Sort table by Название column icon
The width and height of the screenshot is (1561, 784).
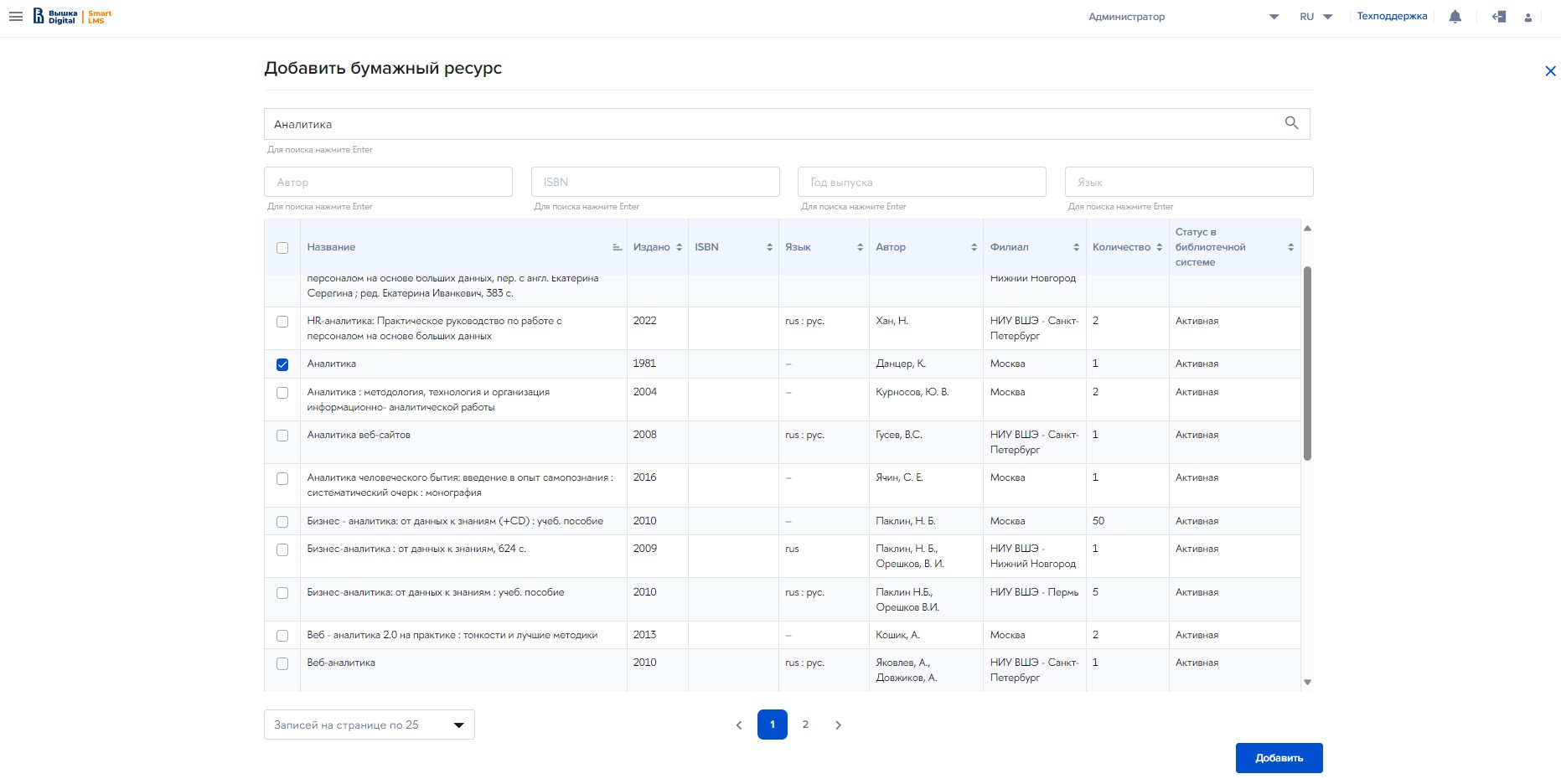click(x=617, y=247)
